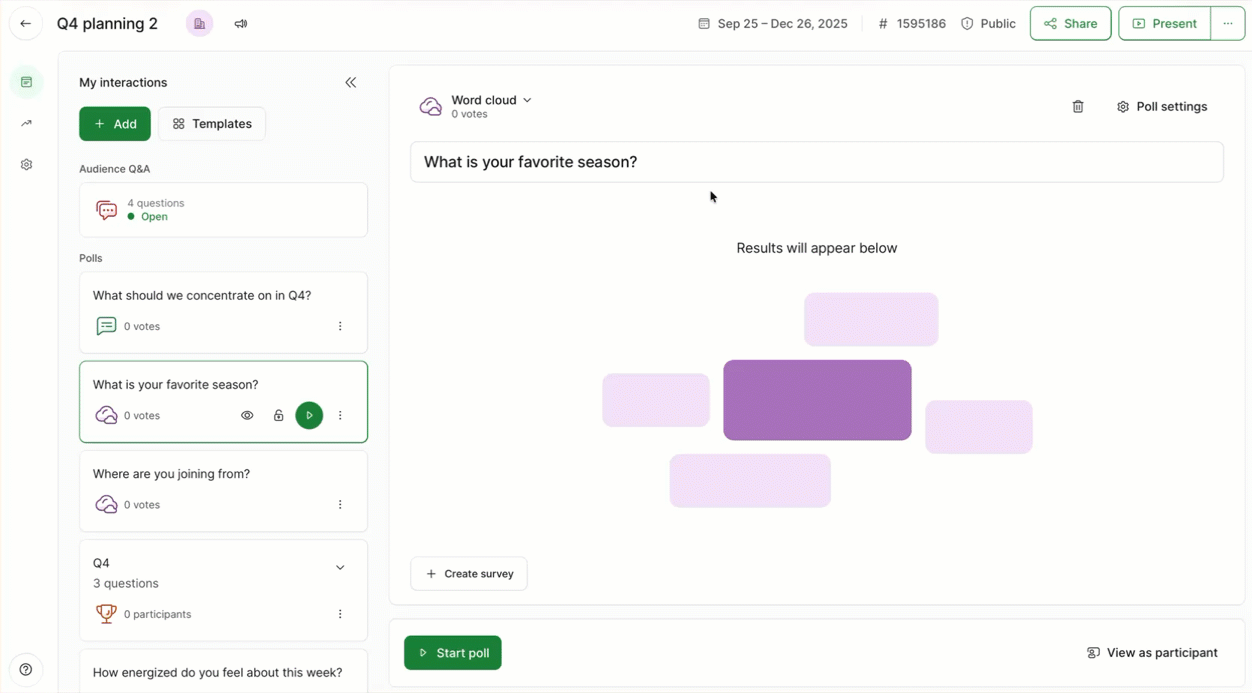The height and width of the screenshot is (693, 1252).
Task: Open the Audience Q&A card
Action: pos(223,210)
